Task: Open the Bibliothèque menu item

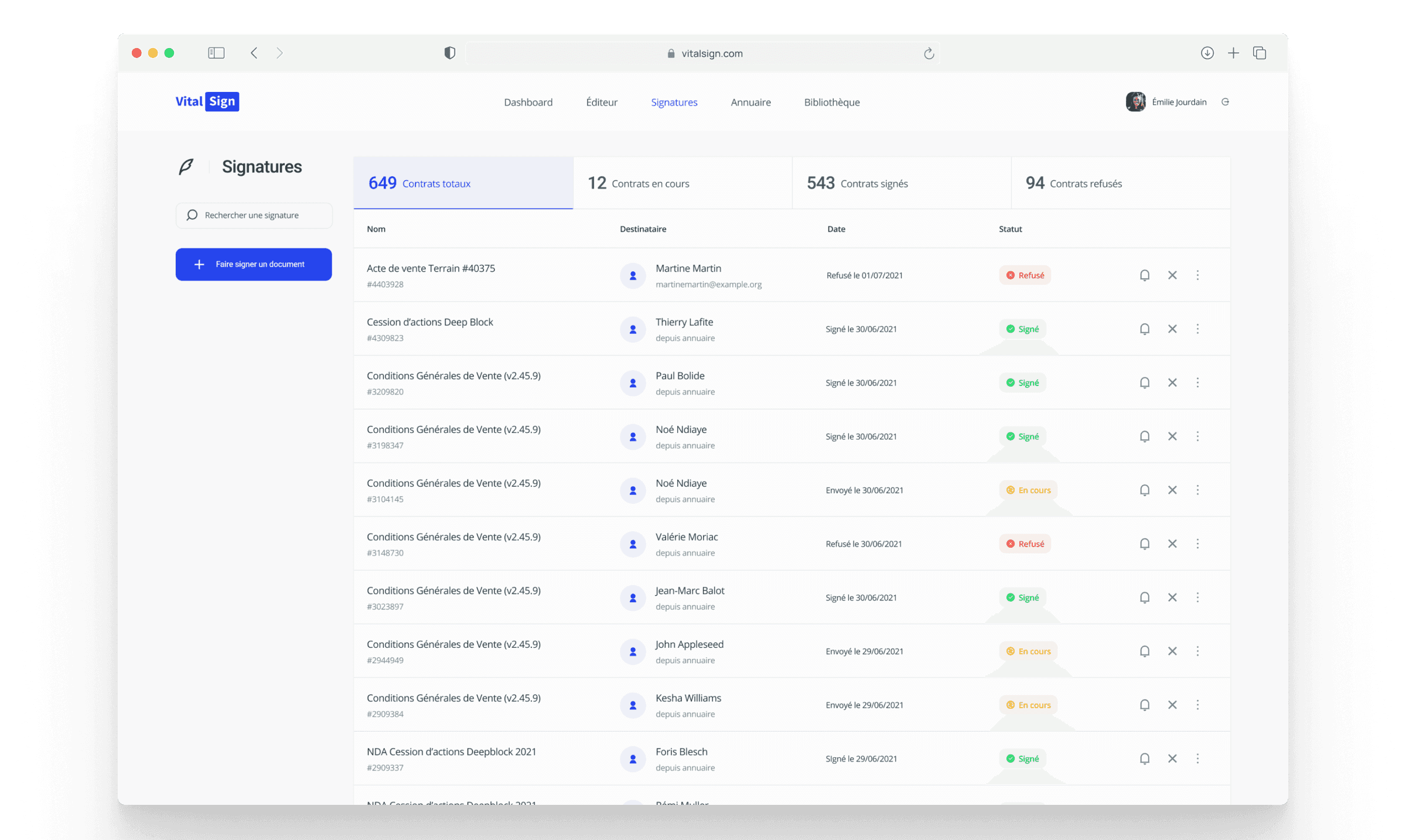Action: click(831, 102)
